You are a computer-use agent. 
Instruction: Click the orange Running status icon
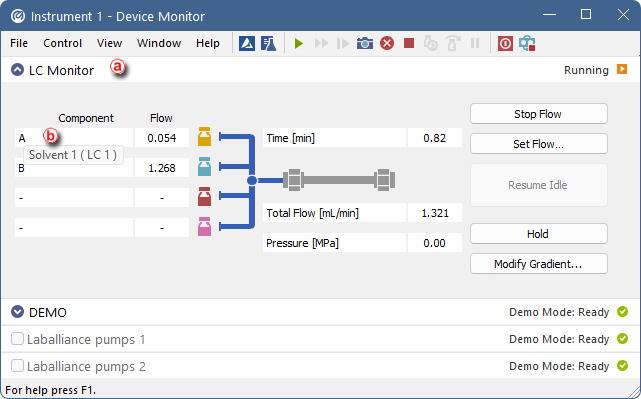coord(622,69)
